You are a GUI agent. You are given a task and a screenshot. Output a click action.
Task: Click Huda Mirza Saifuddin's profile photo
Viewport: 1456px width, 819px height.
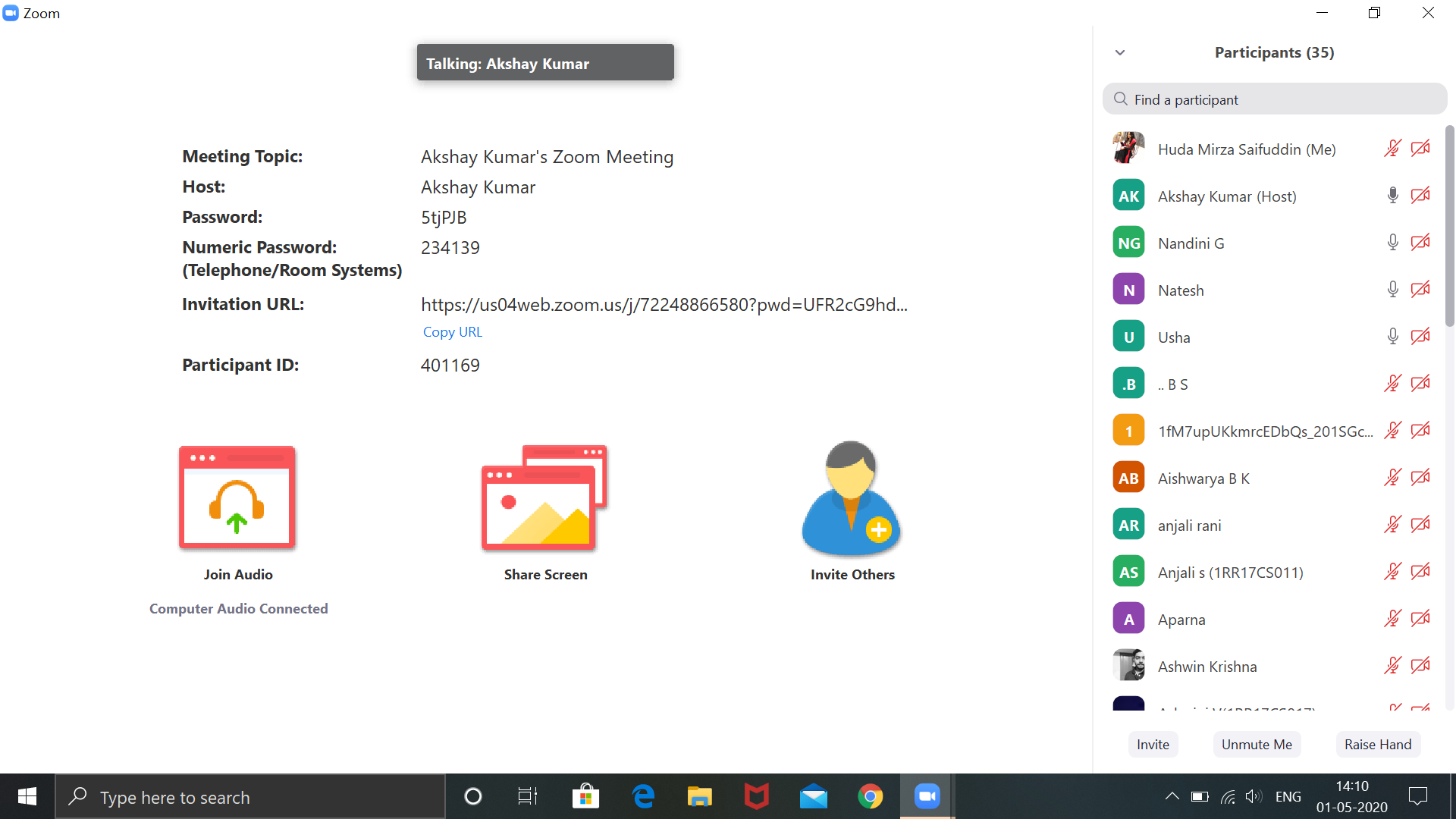coord(1128,148)
